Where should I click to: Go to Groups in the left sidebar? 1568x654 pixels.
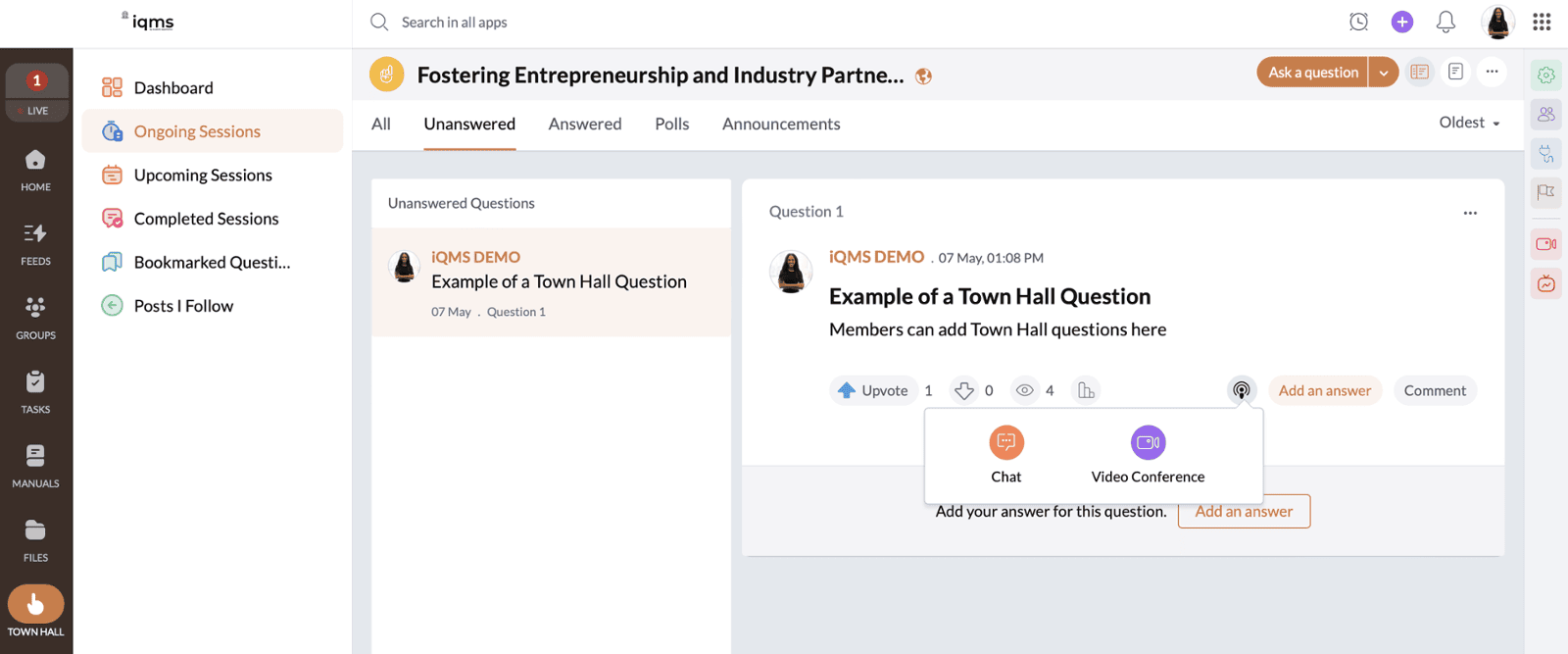[x=35, y=318]
